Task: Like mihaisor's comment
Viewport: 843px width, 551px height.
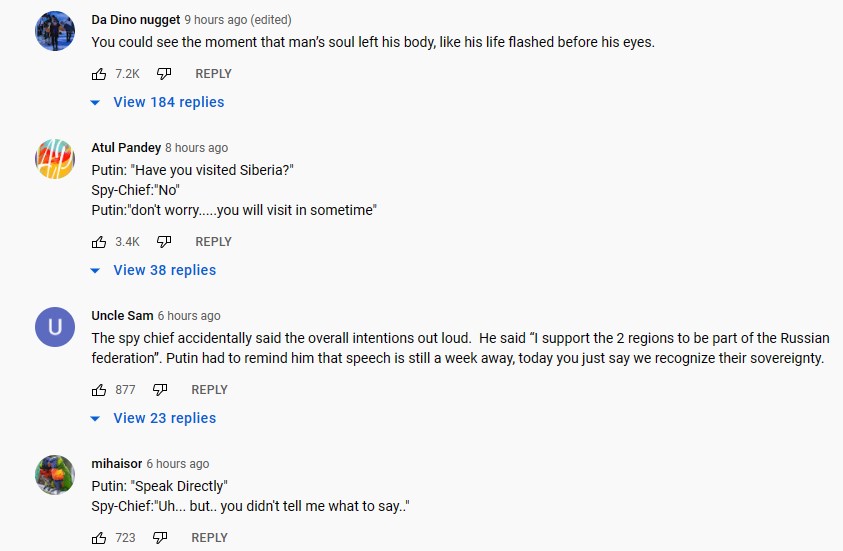Action: click(99, 538)
